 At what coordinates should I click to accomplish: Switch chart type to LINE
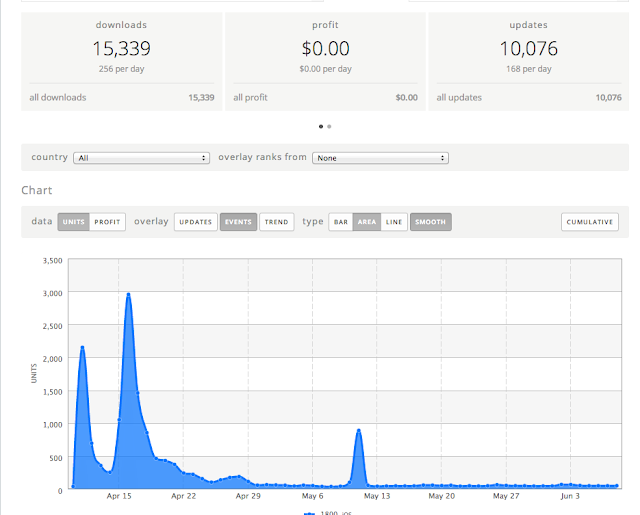pyautogui.click(x=394, y=222)
